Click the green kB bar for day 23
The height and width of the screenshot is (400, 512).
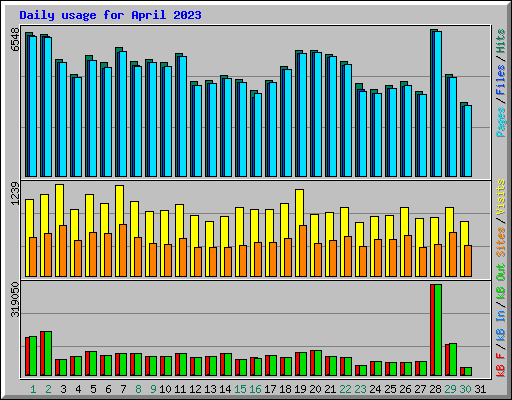(x=363, y=370)
